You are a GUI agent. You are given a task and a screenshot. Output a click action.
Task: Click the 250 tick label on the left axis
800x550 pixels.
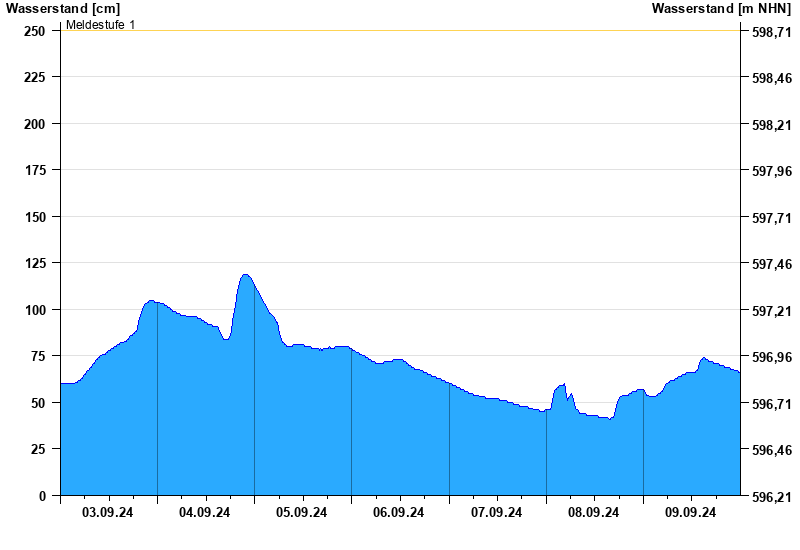[x=35, y=31]
